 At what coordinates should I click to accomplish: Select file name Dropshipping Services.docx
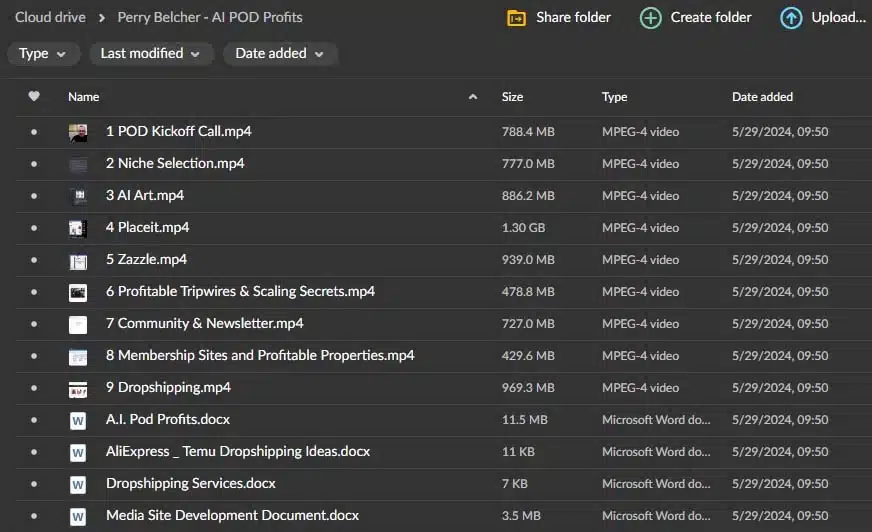pyautogui.click(x=191, y=484)
